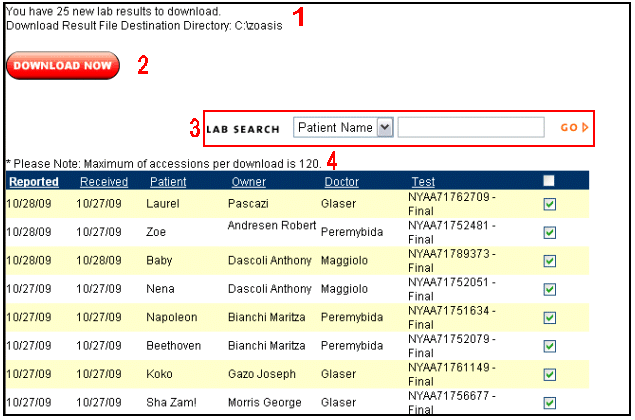Sort the table by Reported column

coord(34,182)
